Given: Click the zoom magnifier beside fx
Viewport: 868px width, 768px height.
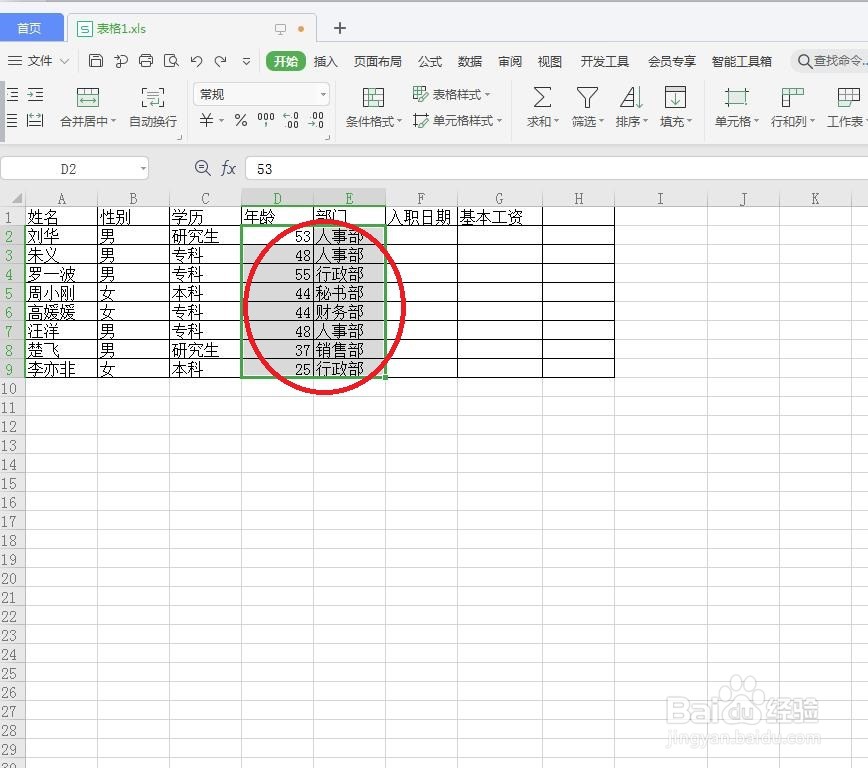Looking at the screenshot, I should pos(203,168).
